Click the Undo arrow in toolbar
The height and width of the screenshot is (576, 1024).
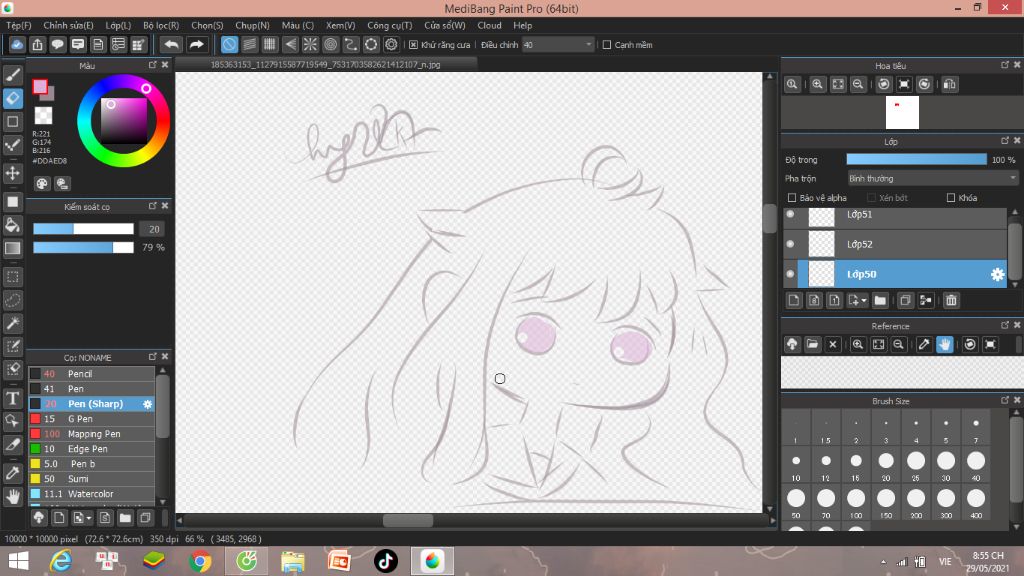pos(171,44)
